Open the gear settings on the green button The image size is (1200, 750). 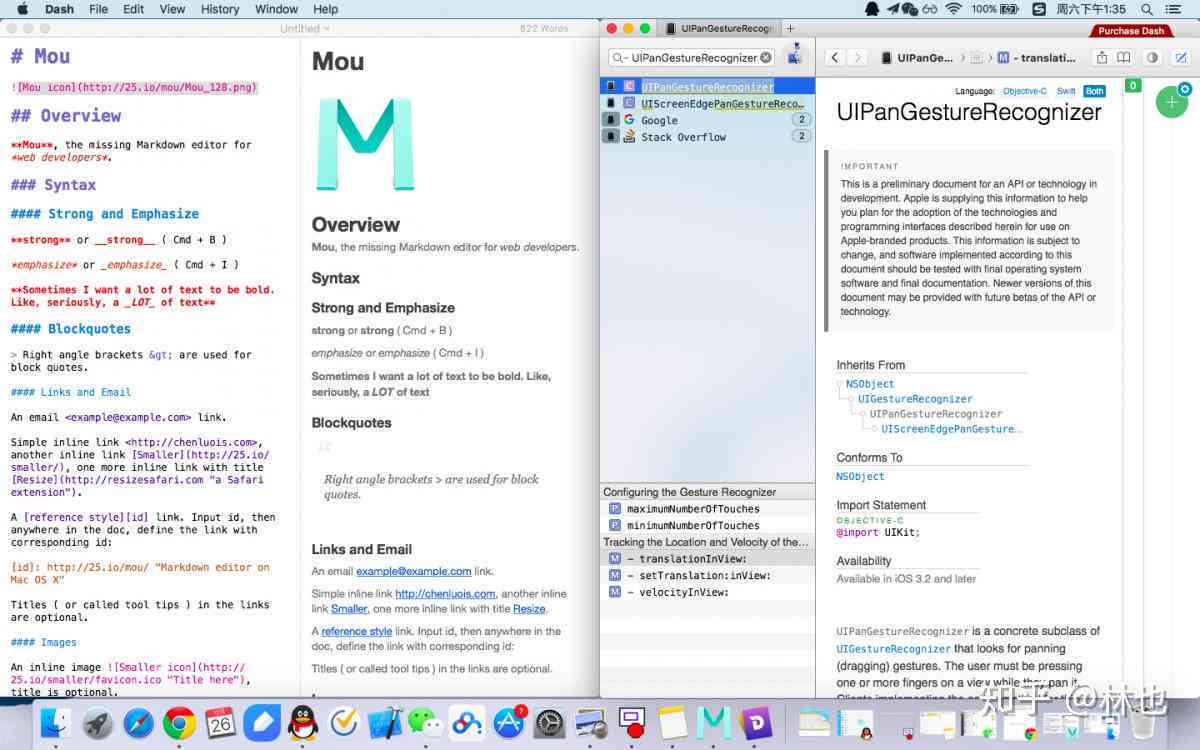pyautogui.click(x=1185, y=89)
